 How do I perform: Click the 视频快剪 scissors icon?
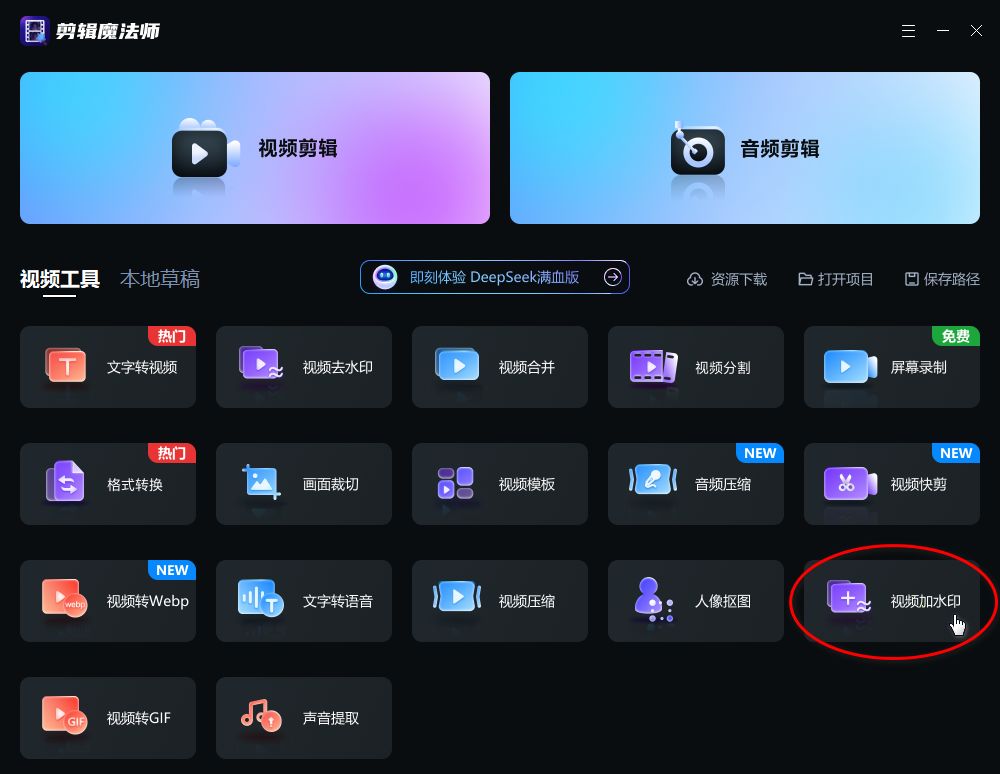850,483
